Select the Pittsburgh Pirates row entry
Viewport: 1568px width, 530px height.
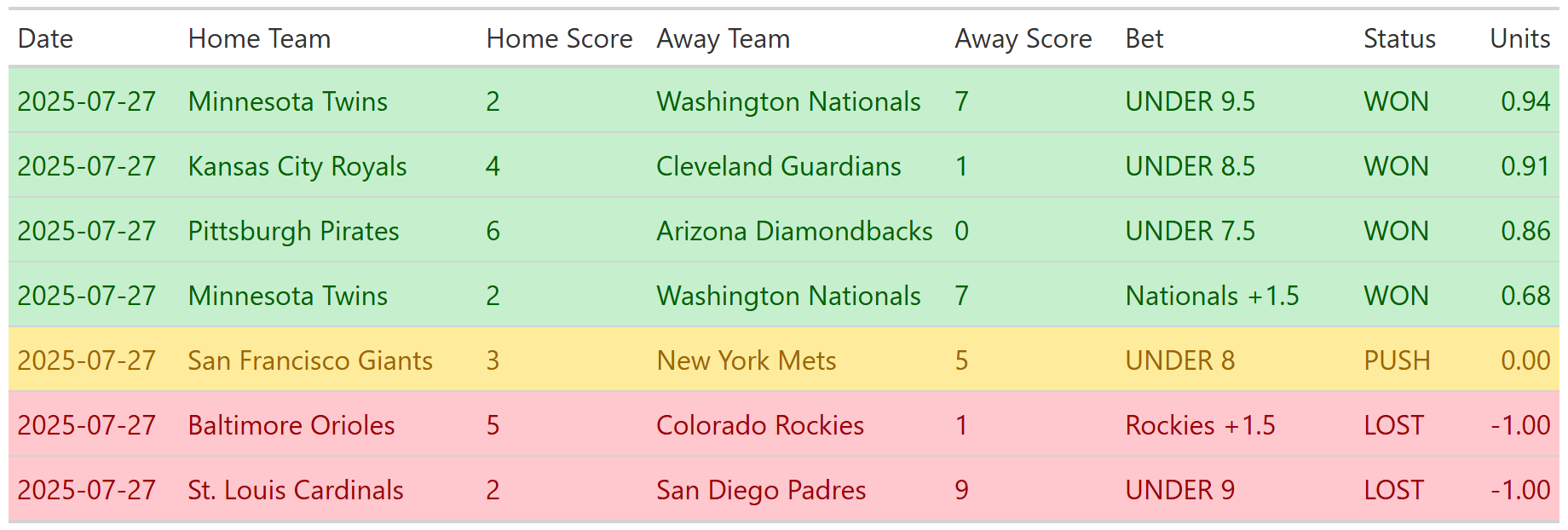(x=293, y=231)
